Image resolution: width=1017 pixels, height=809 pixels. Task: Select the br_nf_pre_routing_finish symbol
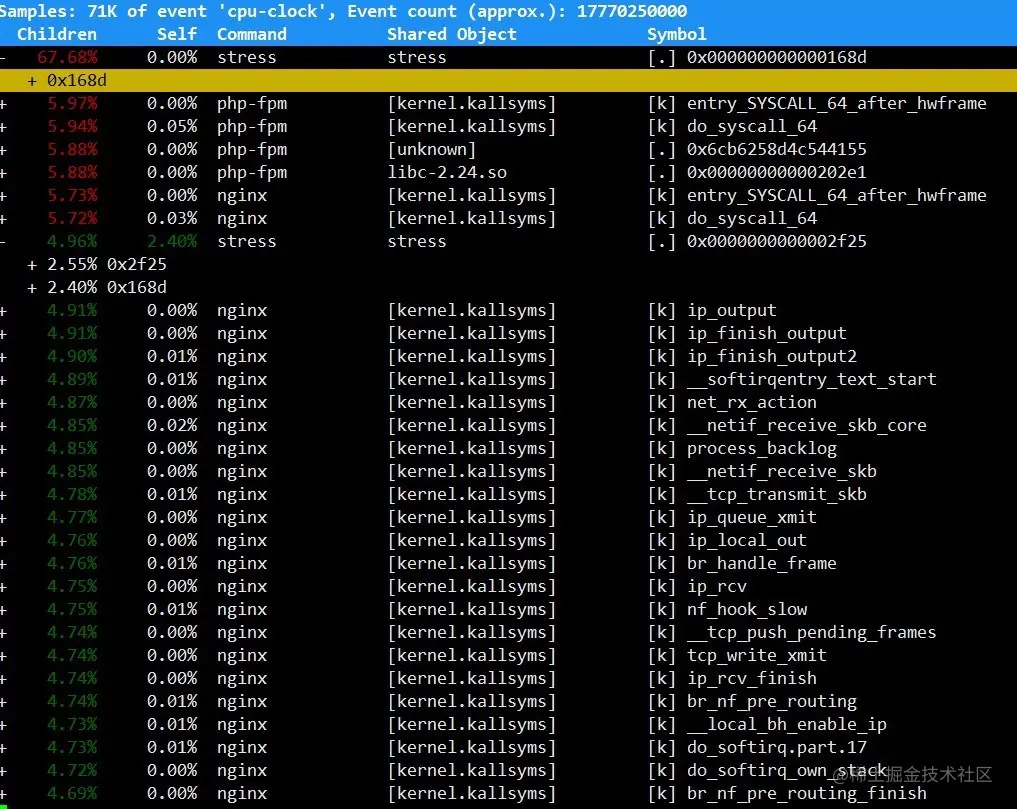pyautogui.click(x=807, y=794)
